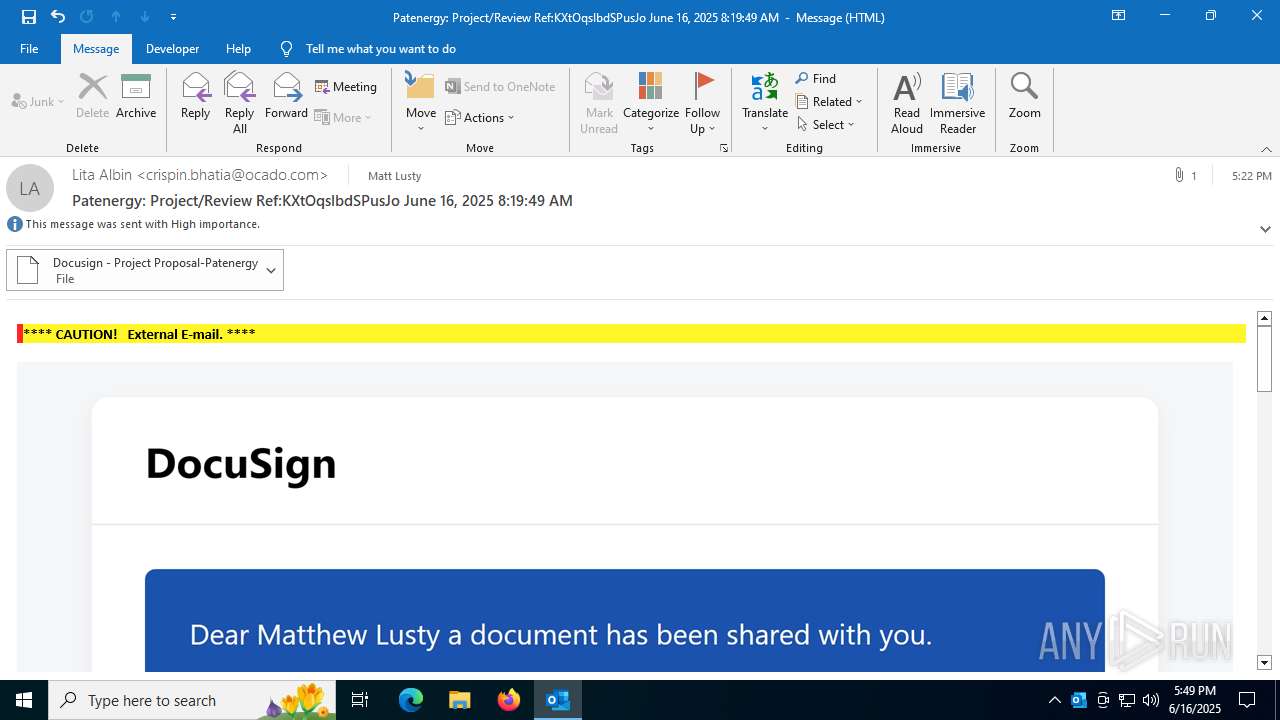Click Send to OneNote
Screen dimensions: 1280x720
500,87
